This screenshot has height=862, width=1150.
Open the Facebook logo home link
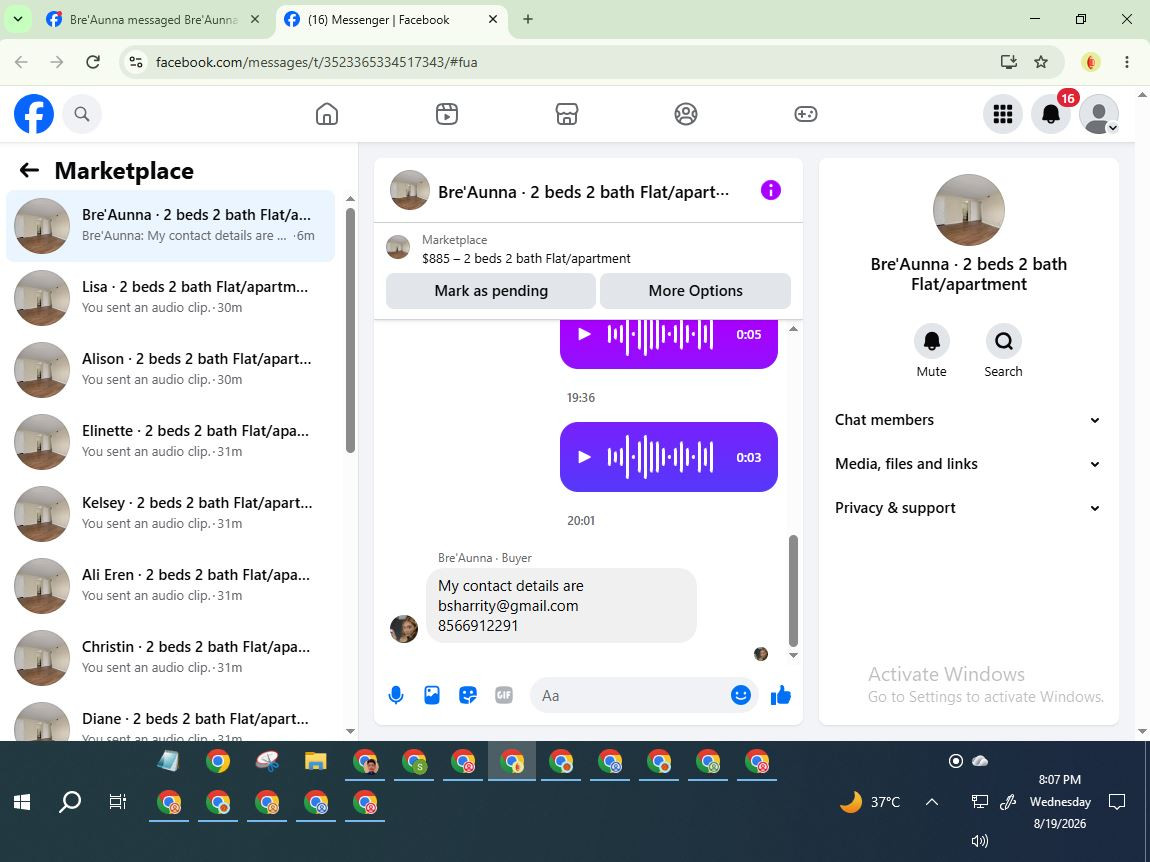click(x=34, y=114)
